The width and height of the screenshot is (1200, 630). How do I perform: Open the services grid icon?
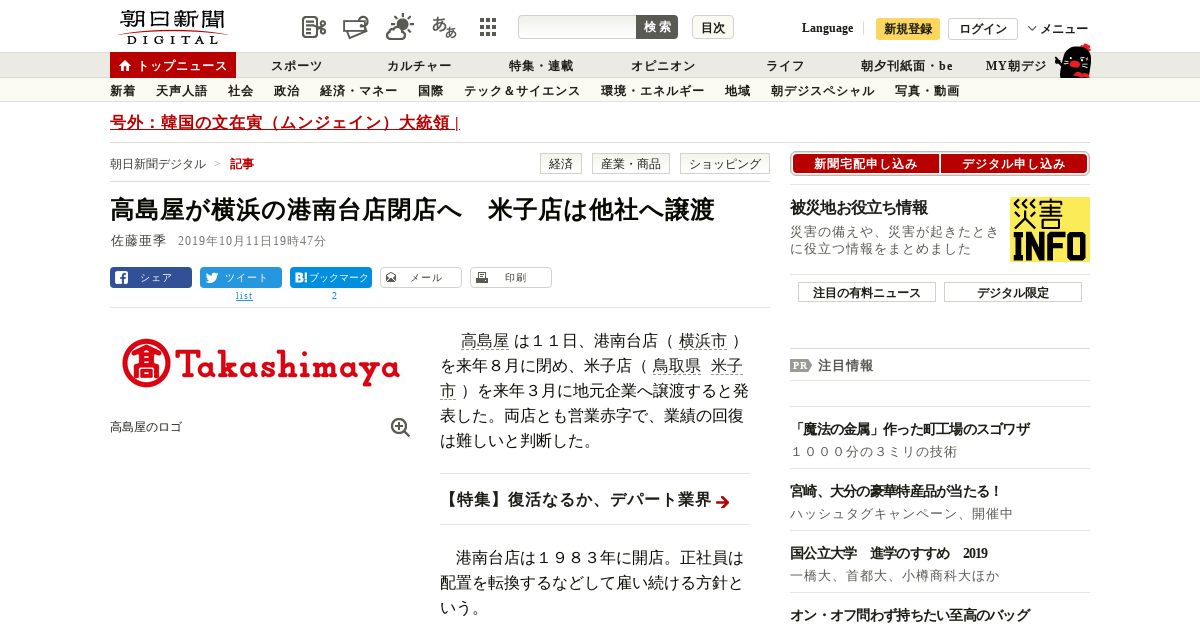coord(488,27)
